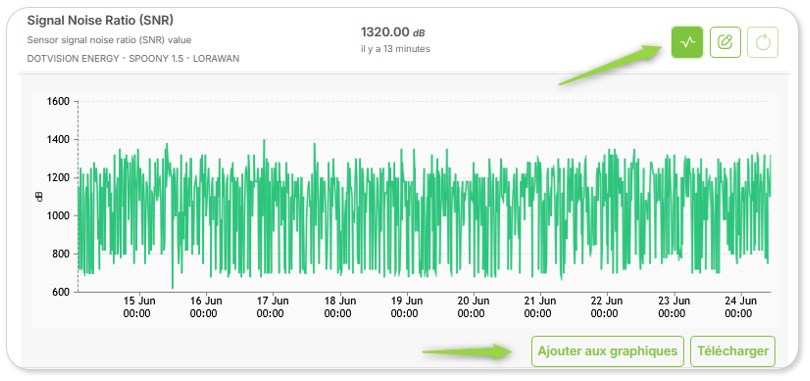Click 'Sensor signal noise ratio (SNR) value' description
Viewport: 810px width, 381px height.
pyautogui.click(x=109, y=40)
